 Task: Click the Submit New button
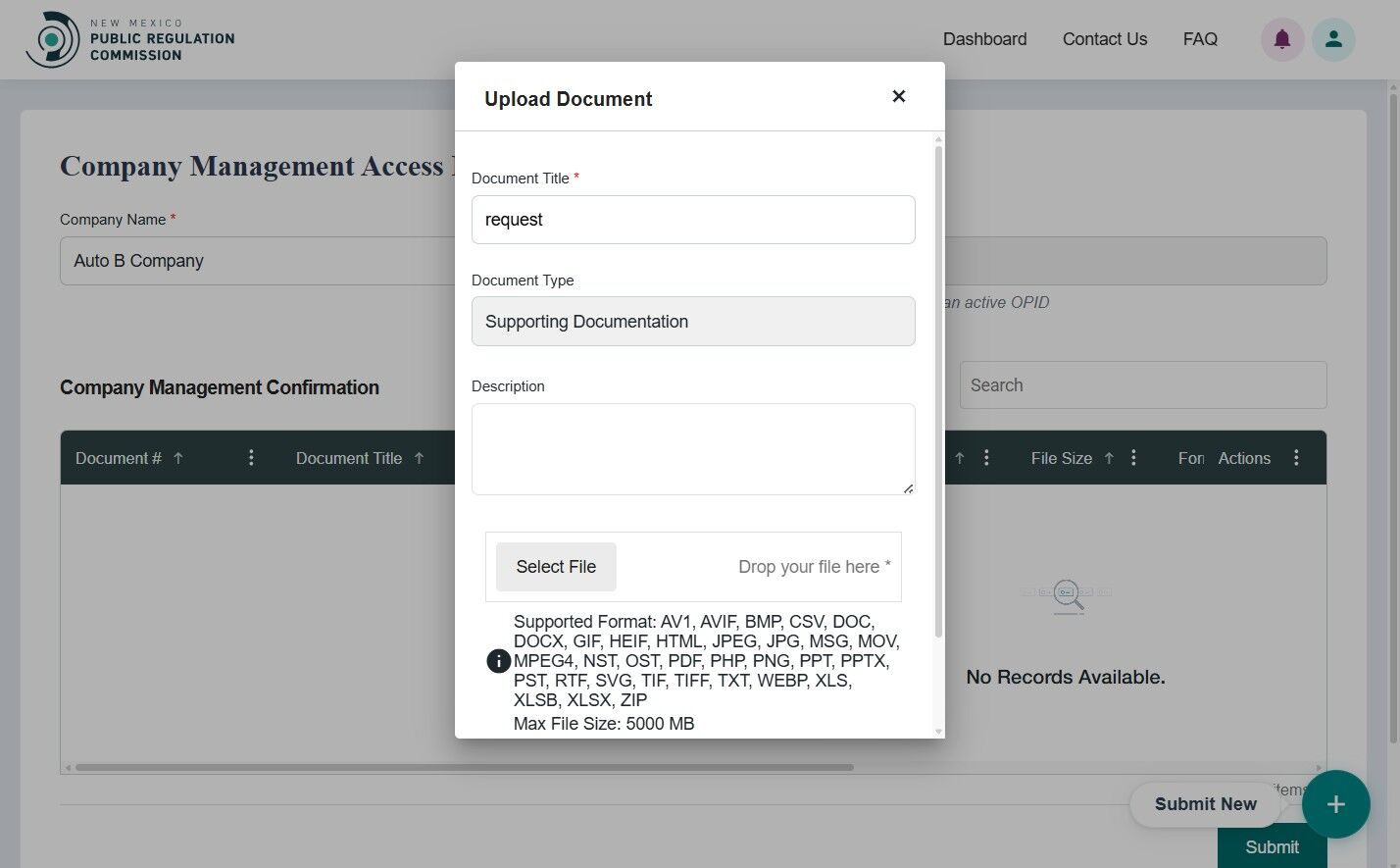coord(1206,804)
